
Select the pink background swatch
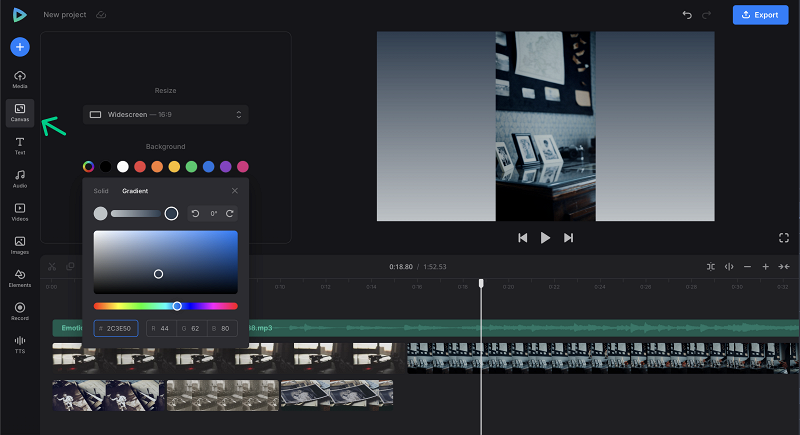243,167
